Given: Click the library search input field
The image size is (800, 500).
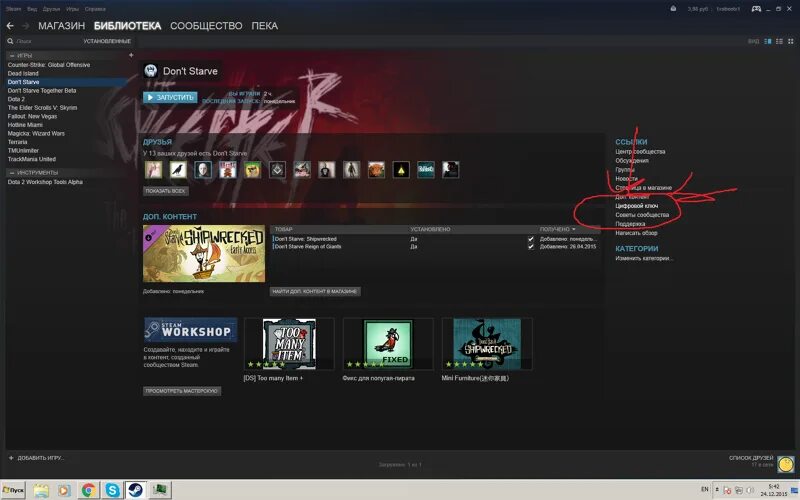Looking at the screenshot, I should tap(46, 41).
